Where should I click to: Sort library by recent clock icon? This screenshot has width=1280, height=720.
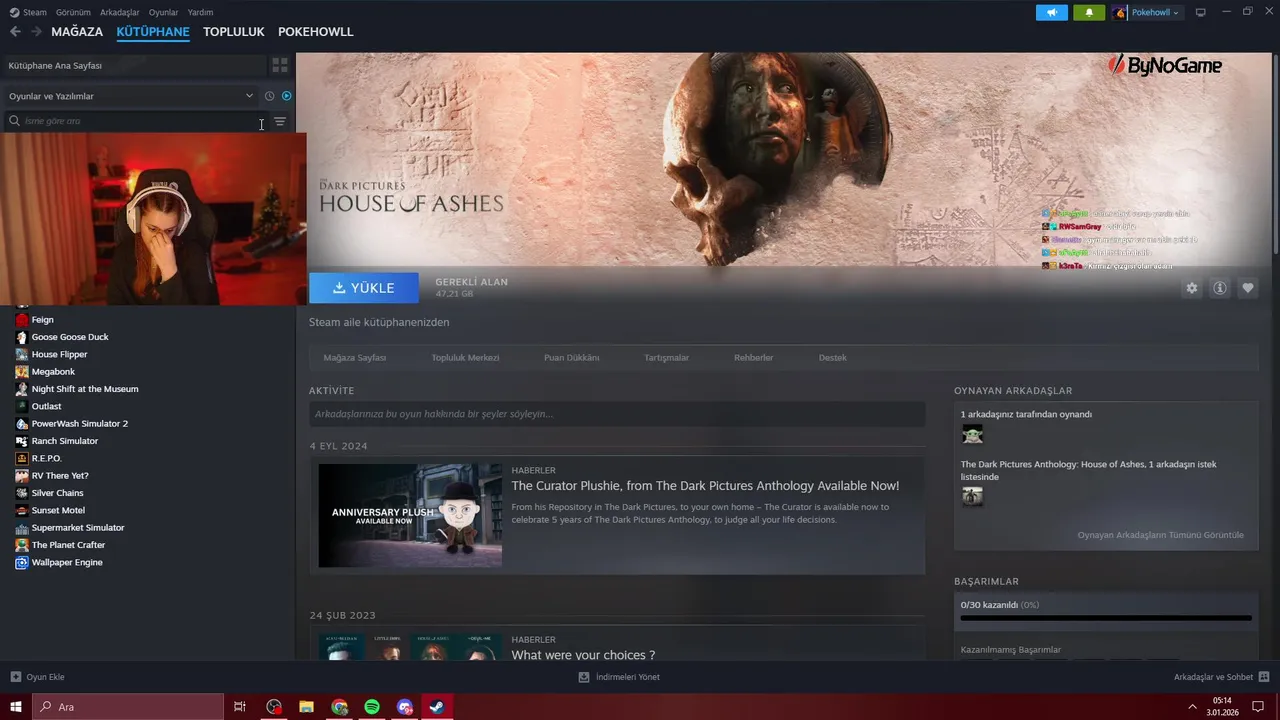(269, 96)
